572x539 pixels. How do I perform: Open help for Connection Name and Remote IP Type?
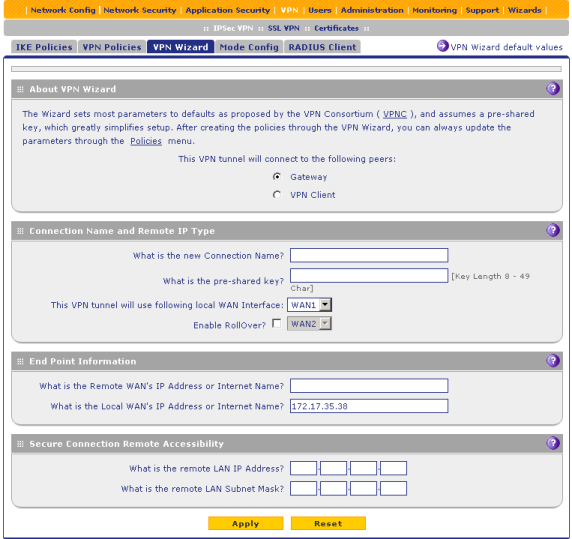[x=553, y=230]
